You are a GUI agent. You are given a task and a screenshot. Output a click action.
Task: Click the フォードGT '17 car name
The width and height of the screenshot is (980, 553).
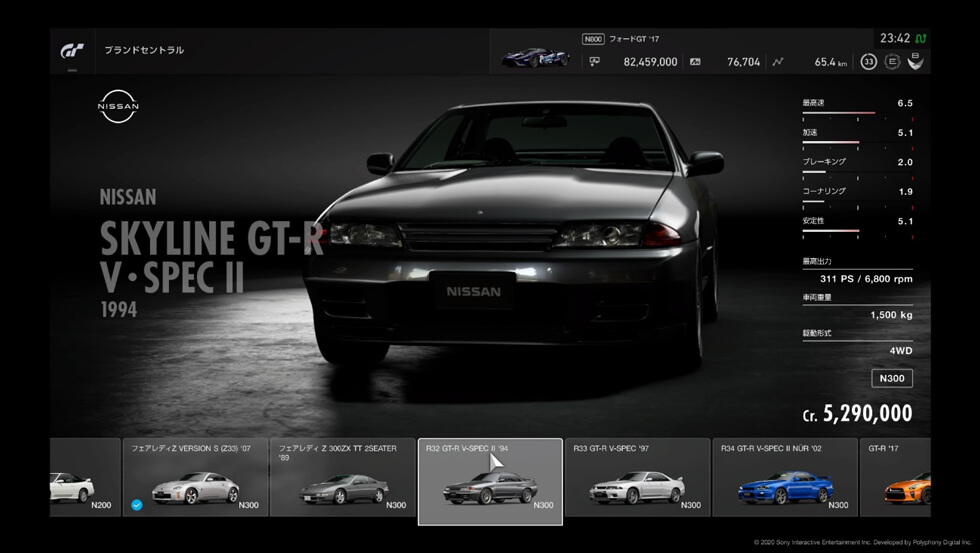pyautogui.click(x=634, y=39)
